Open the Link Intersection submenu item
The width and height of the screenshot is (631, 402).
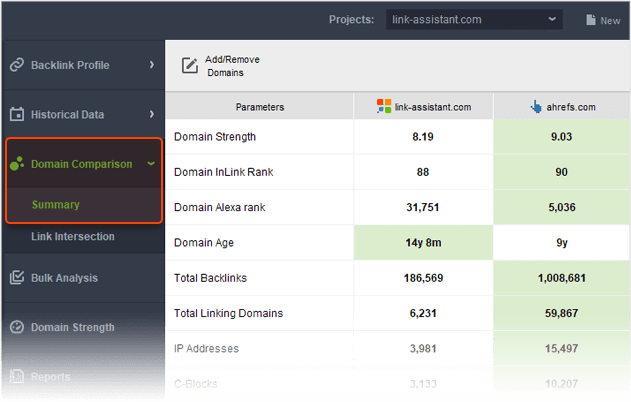coord(73,237)
